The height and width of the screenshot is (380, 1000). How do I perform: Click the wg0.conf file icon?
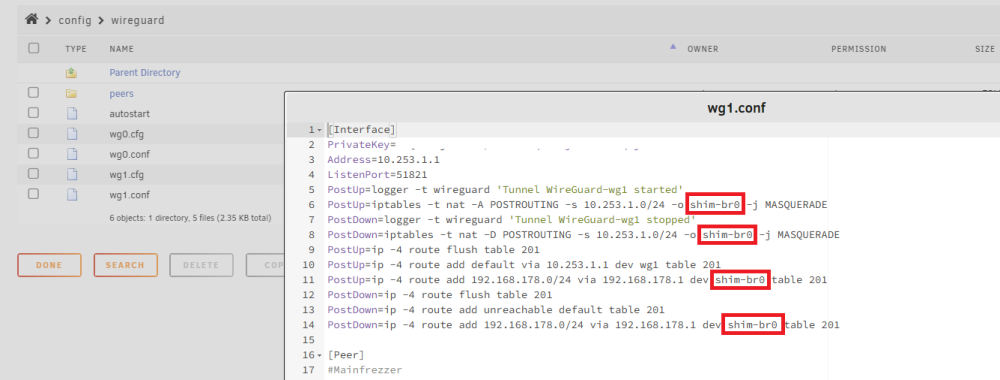[x=72, y=154]
